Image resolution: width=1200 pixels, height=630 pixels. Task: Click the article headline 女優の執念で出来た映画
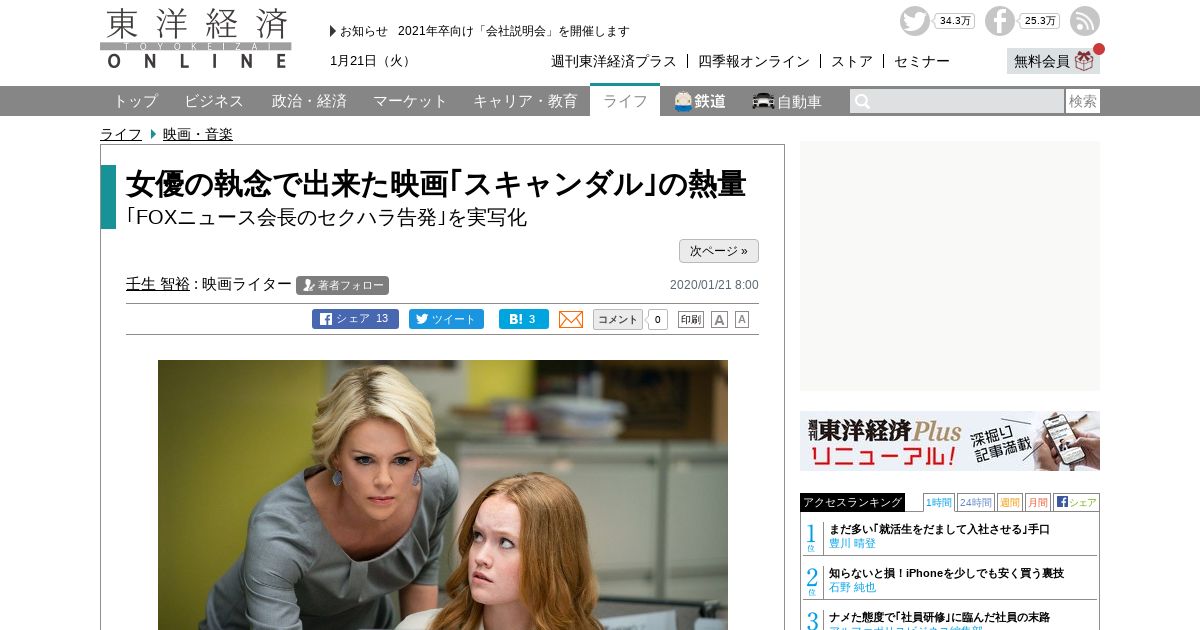tap(436, 184)
